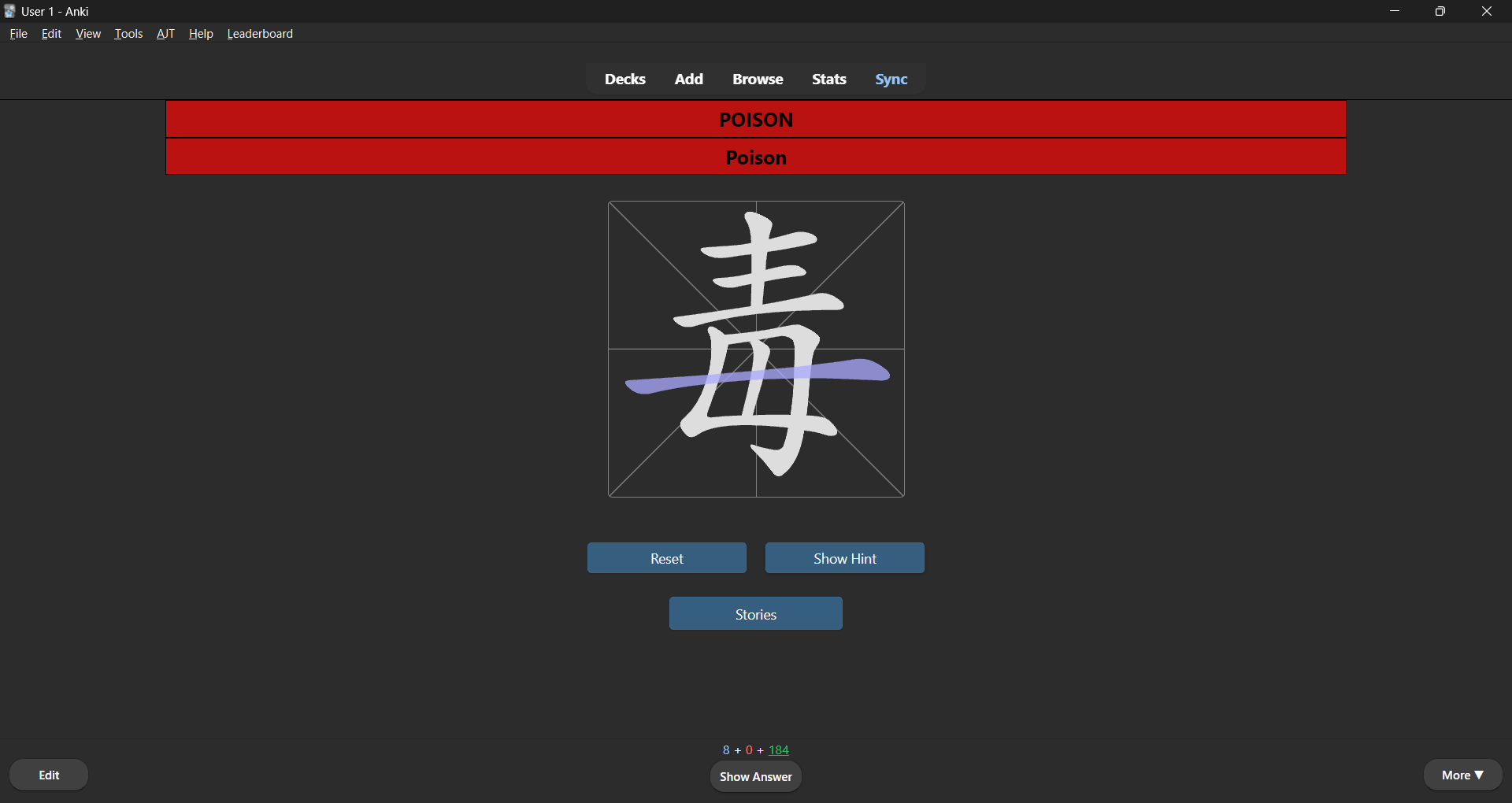The image size is (1512, 803).
Task: Open the View menu
Action: [x=87, y=34]
